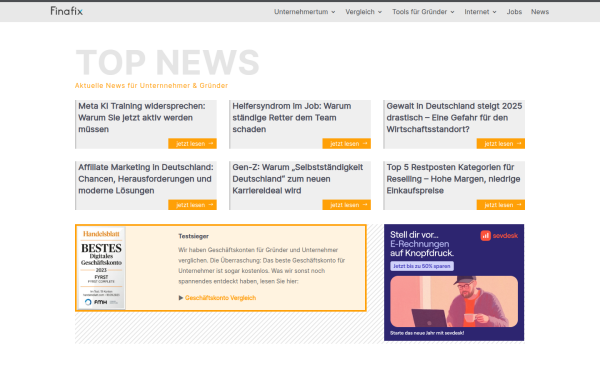This screenshot has height=375, width=600.
Task: Click Jetzt bis zu 50% sparen button
Action: click(x=422, y=266)
